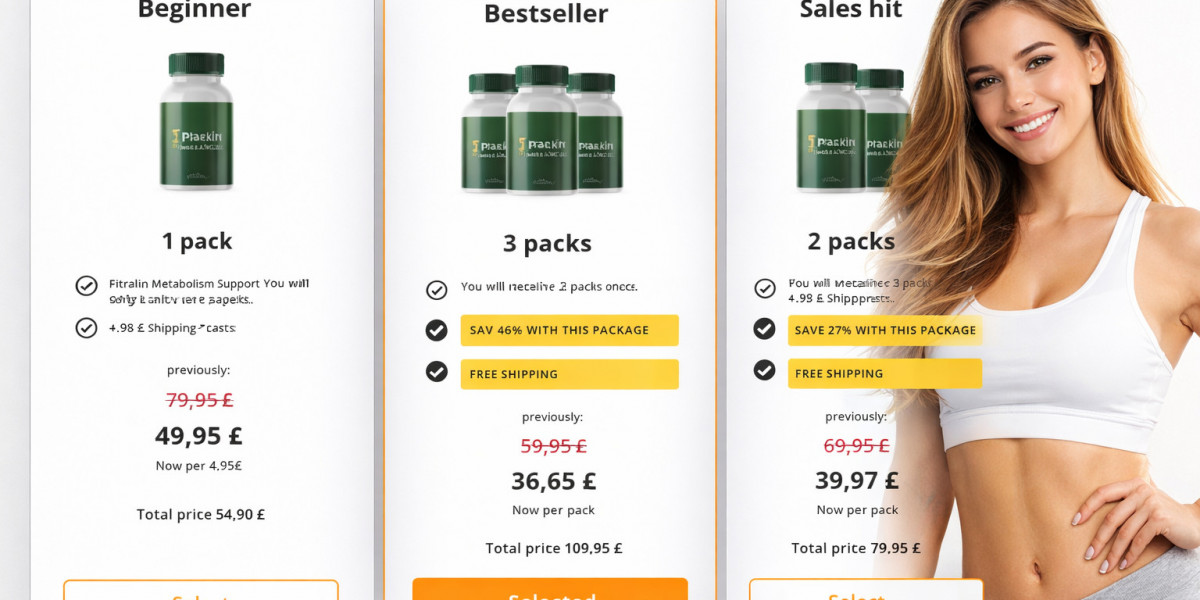
Task: Click the two bottles image in Sales hit pack
Action: point(850,128)
